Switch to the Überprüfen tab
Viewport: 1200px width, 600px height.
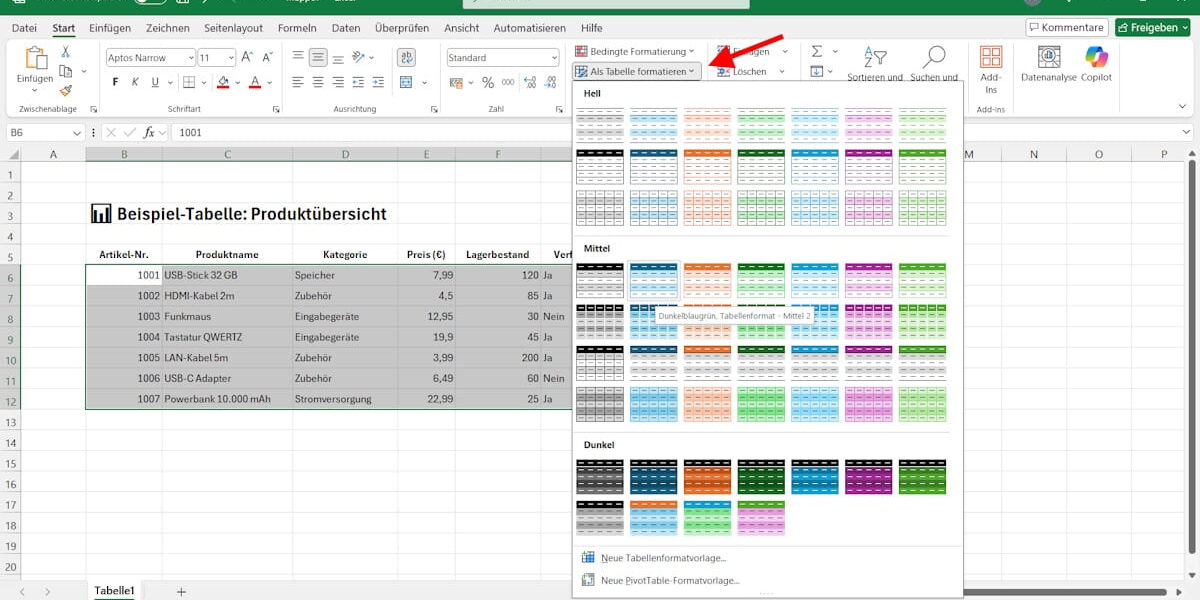tap(403, 28)
